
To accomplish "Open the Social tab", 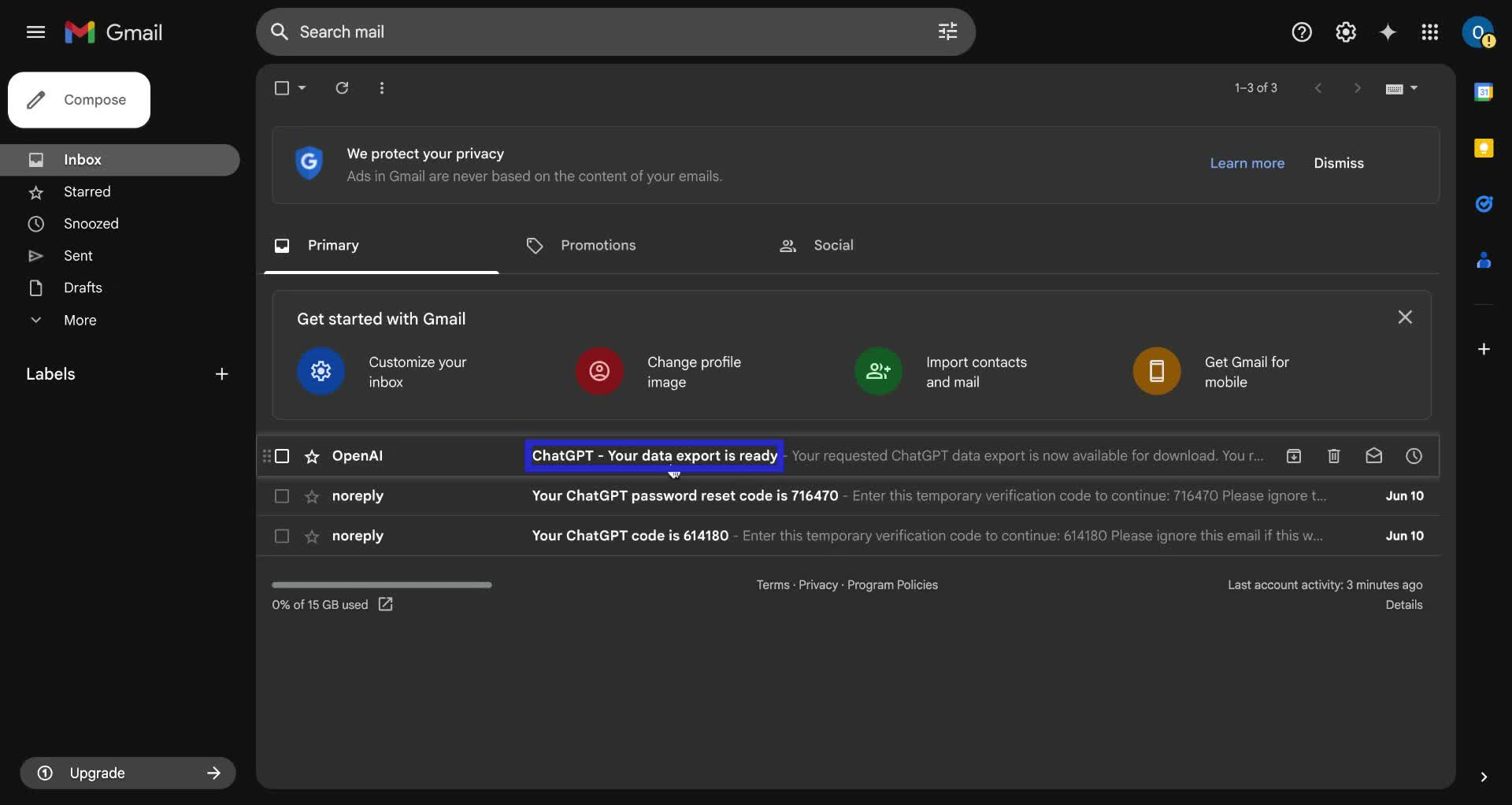I will [834, 246].
